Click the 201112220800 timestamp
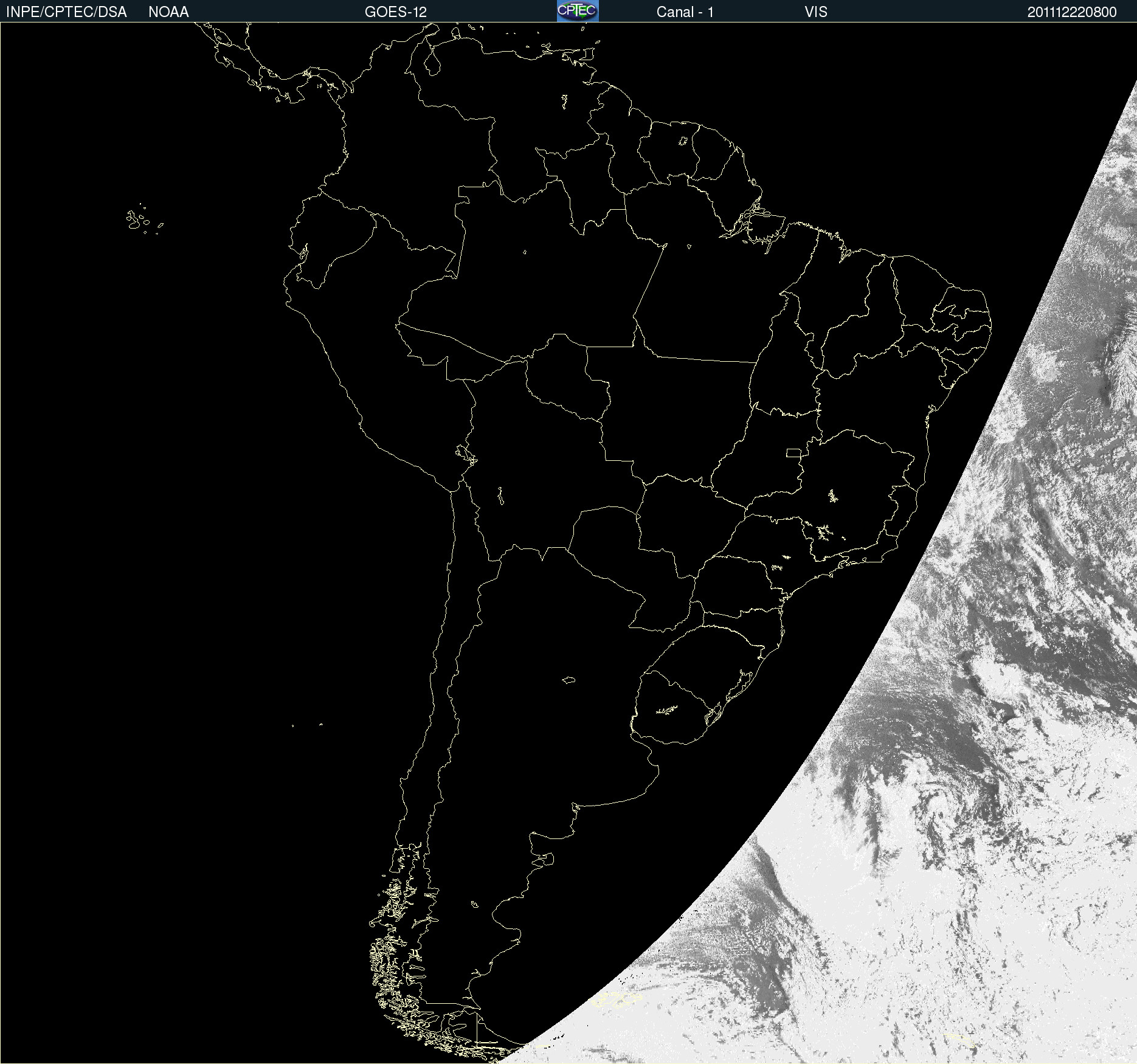This screenshot has height=1064, width=1137. click(x=1072, y=12)
